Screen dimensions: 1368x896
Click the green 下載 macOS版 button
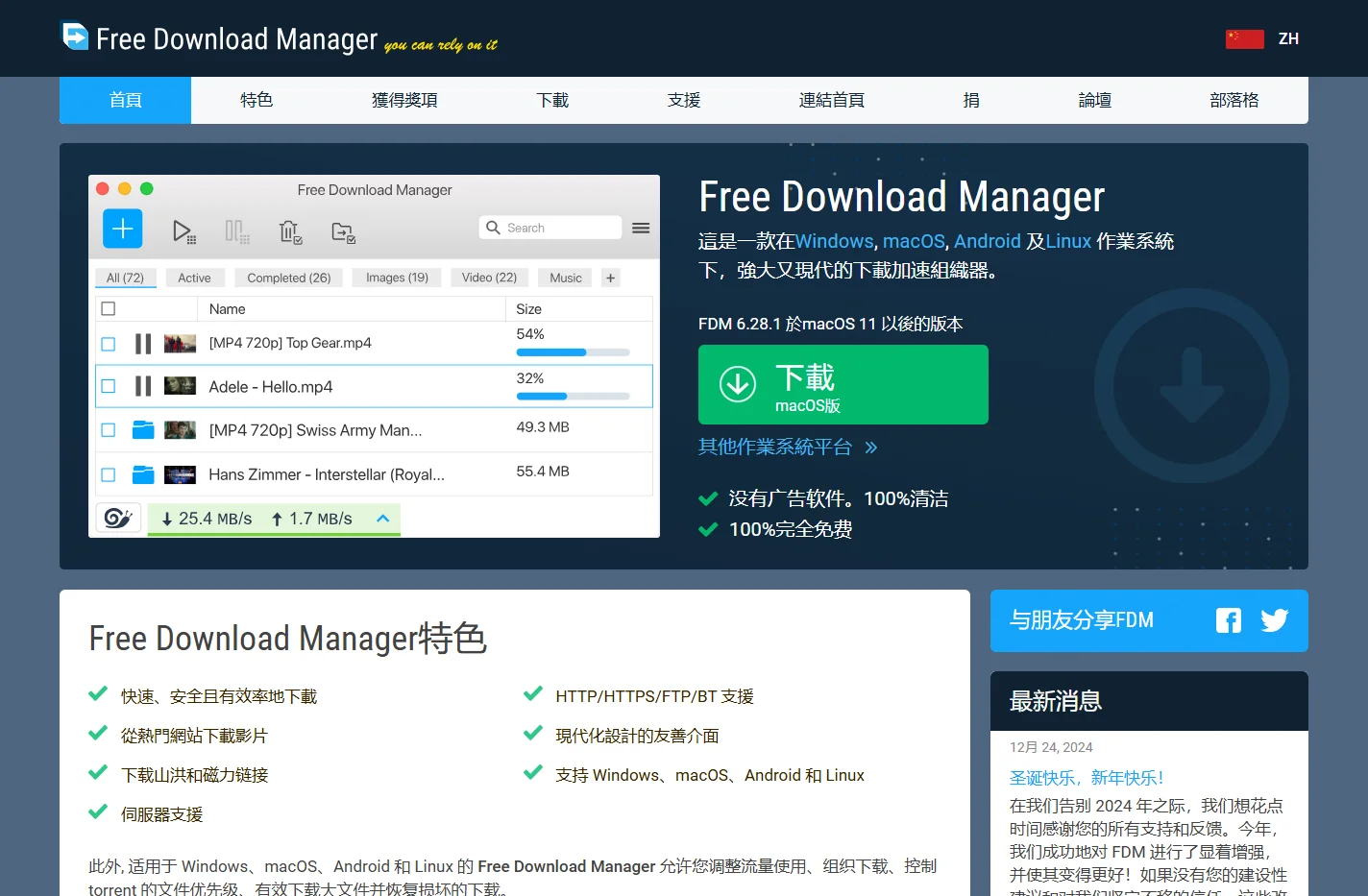pyautogui.click(x=843, y=385)
